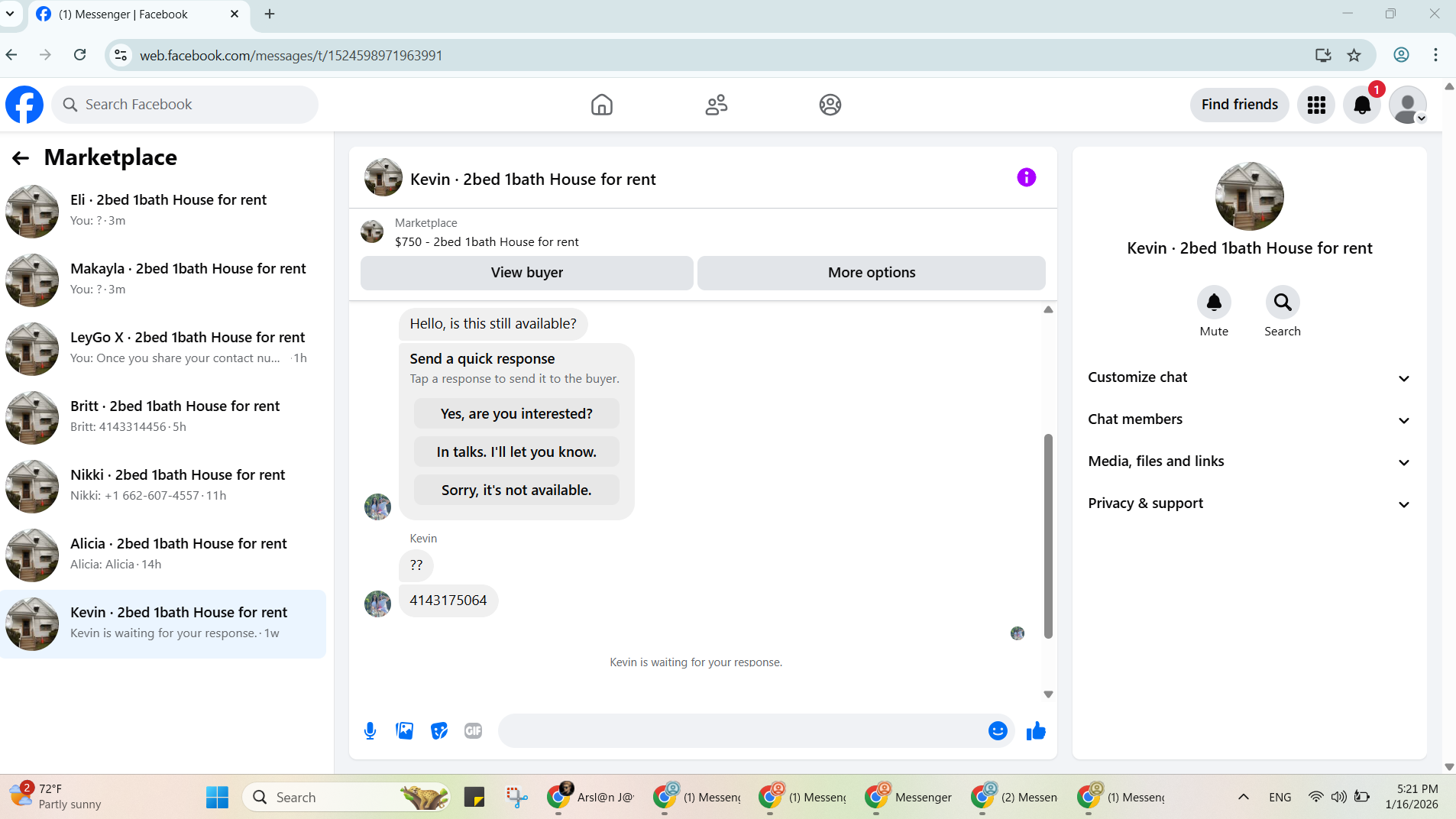Screen dimensions: 1456x819
Task: Open emoji picker in message box
Action: [x=998, y=731]
